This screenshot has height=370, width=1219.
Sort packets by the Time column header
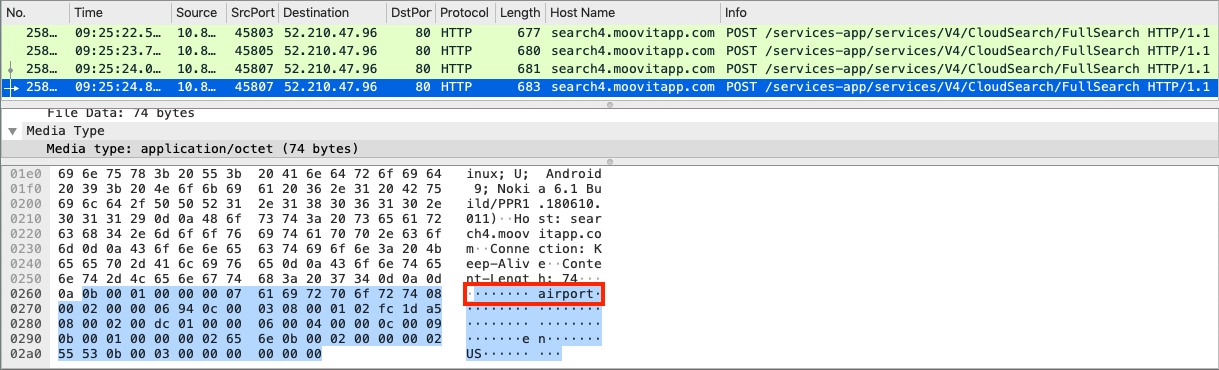[x=120, y=13]
